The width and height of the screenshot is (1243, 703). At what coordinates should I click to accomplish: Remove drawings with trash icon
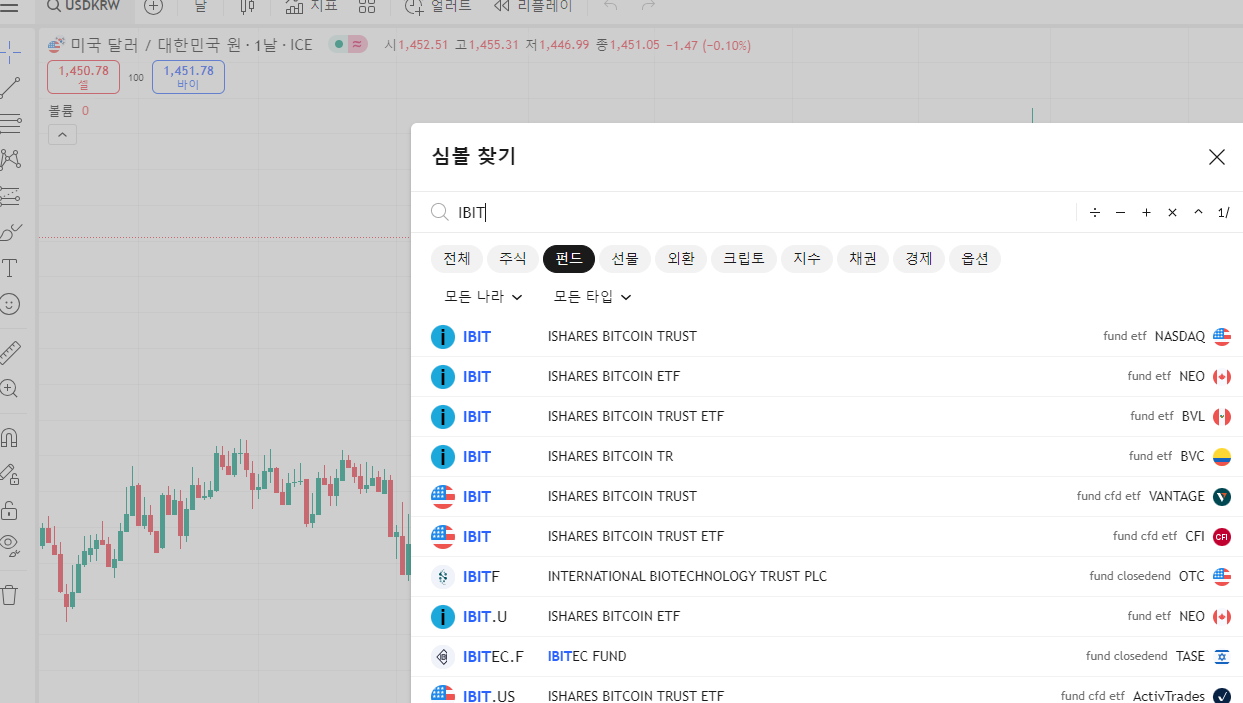coord(10,595)
